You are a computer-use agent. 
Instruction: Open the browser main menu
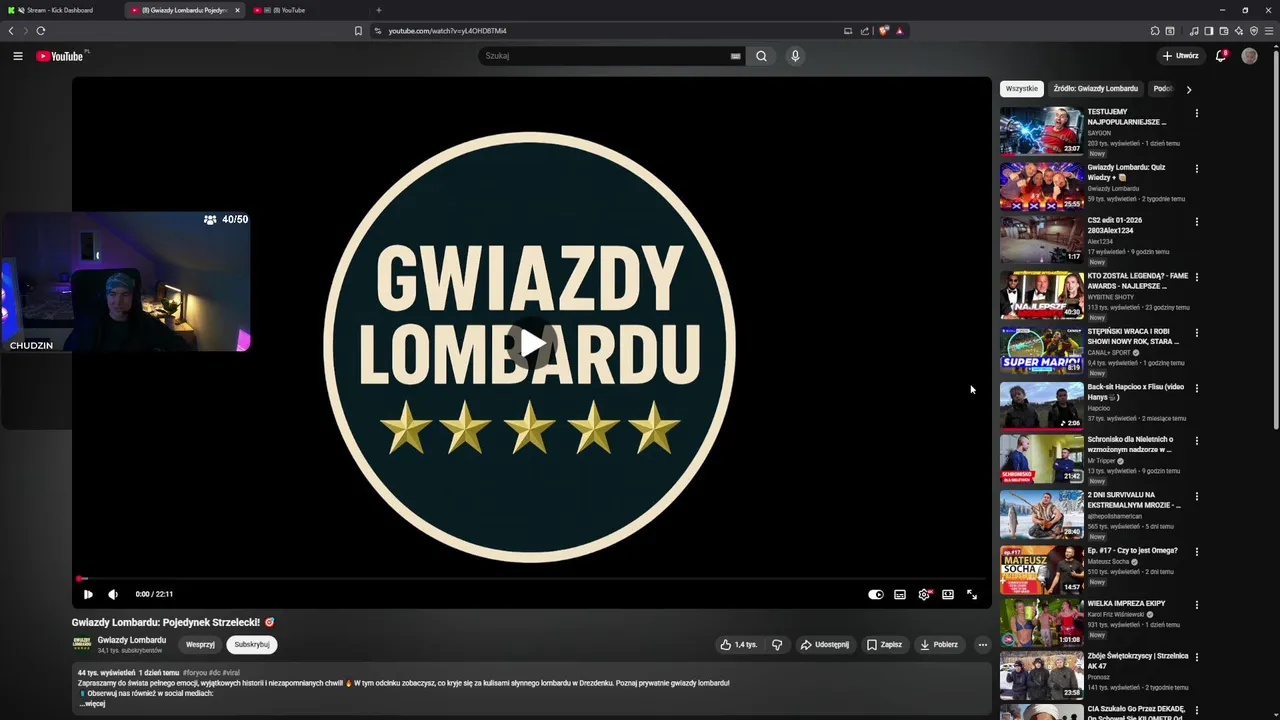point(1269,31)
